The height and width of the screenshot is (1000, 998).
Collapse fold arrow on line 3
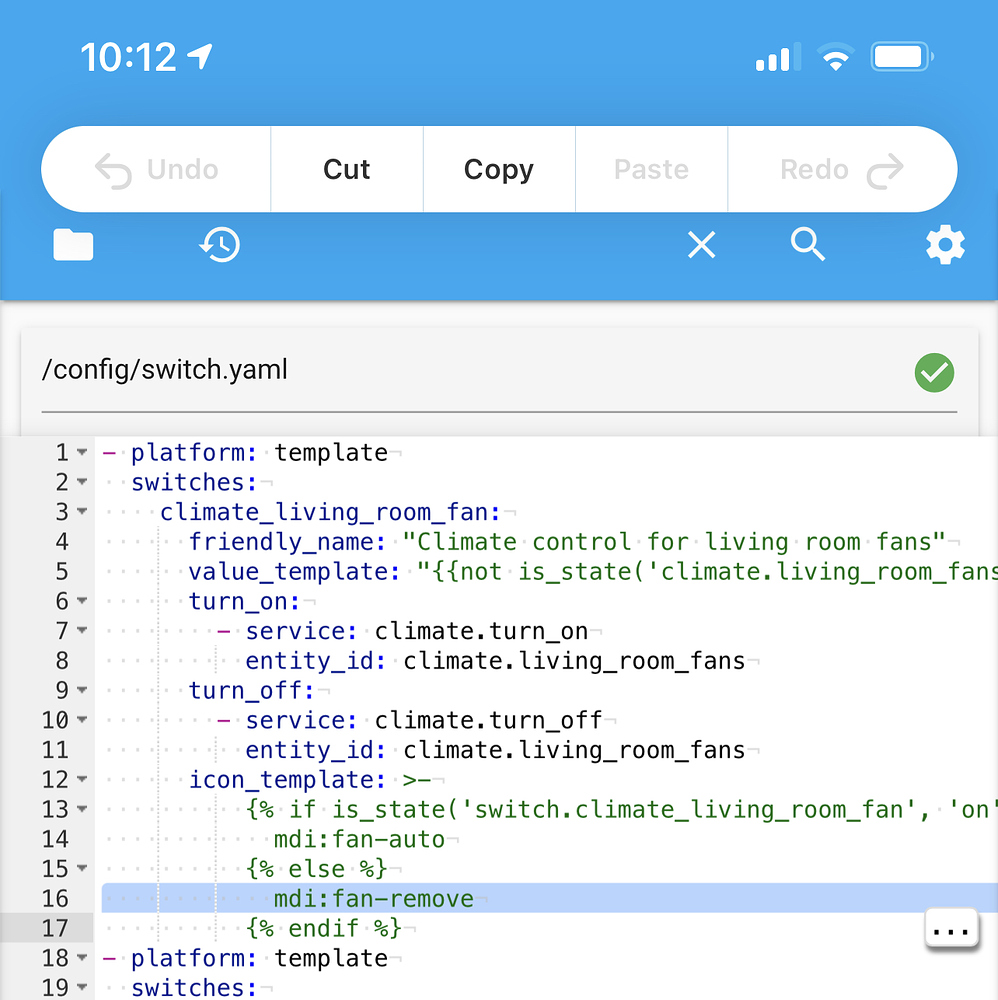(82, 511)
